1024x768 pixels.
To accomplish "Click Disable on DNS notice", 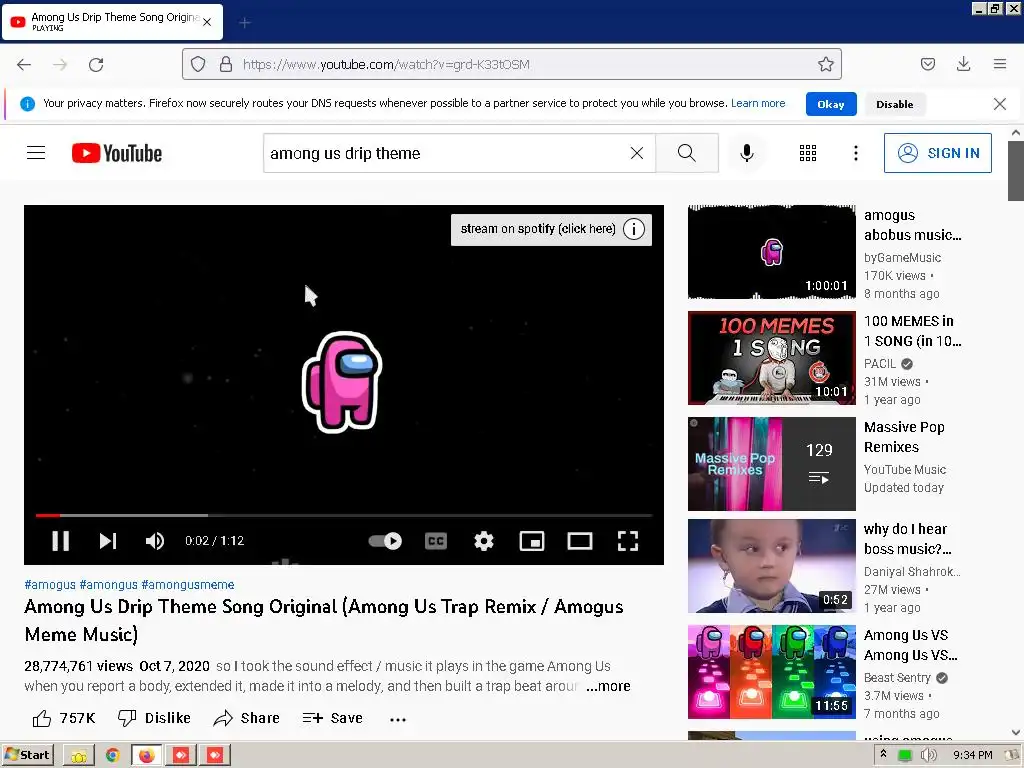I will tap(895, 104).
